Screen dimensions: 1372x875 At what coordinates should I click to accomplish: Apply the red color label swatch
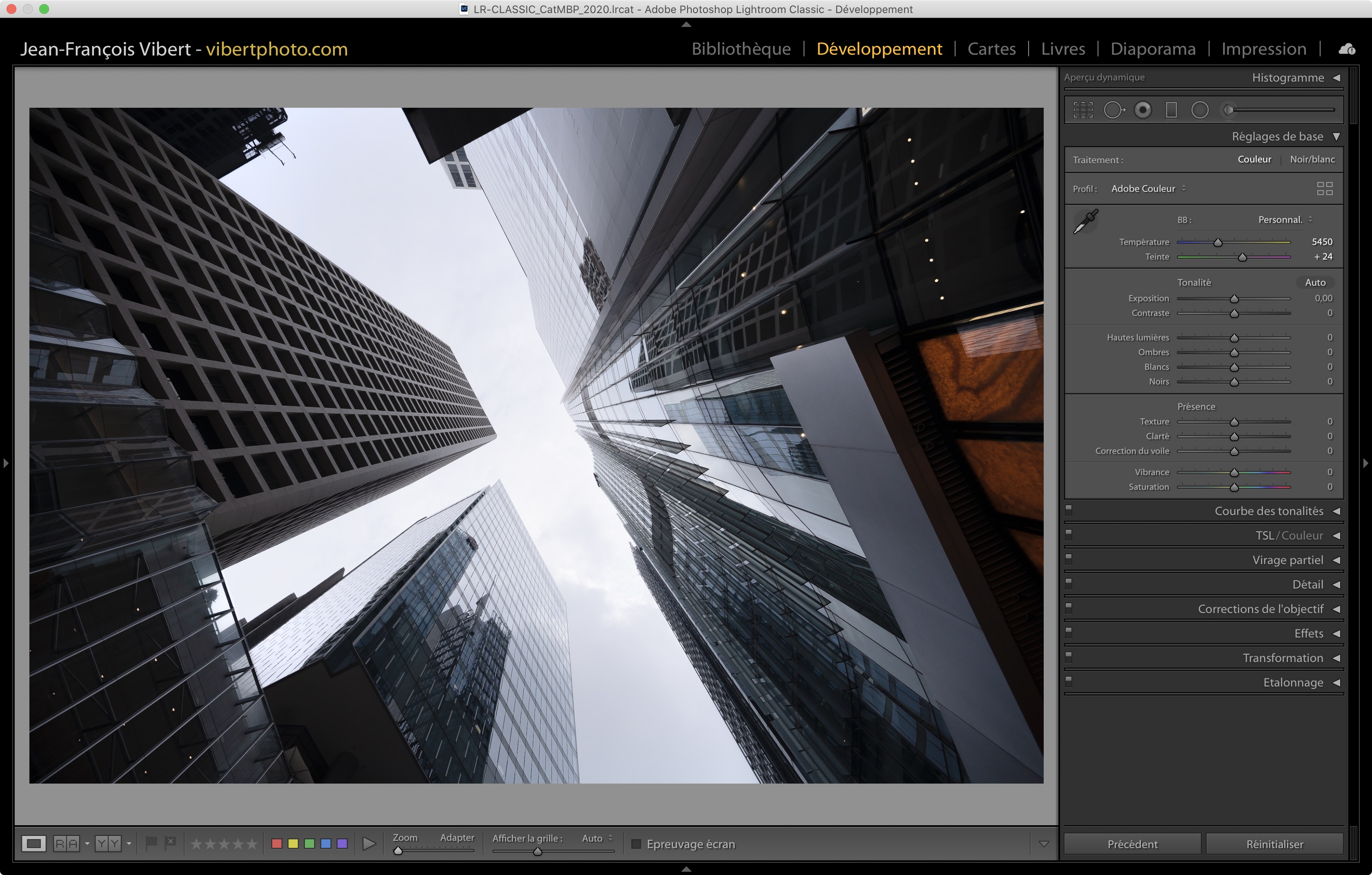277,844
